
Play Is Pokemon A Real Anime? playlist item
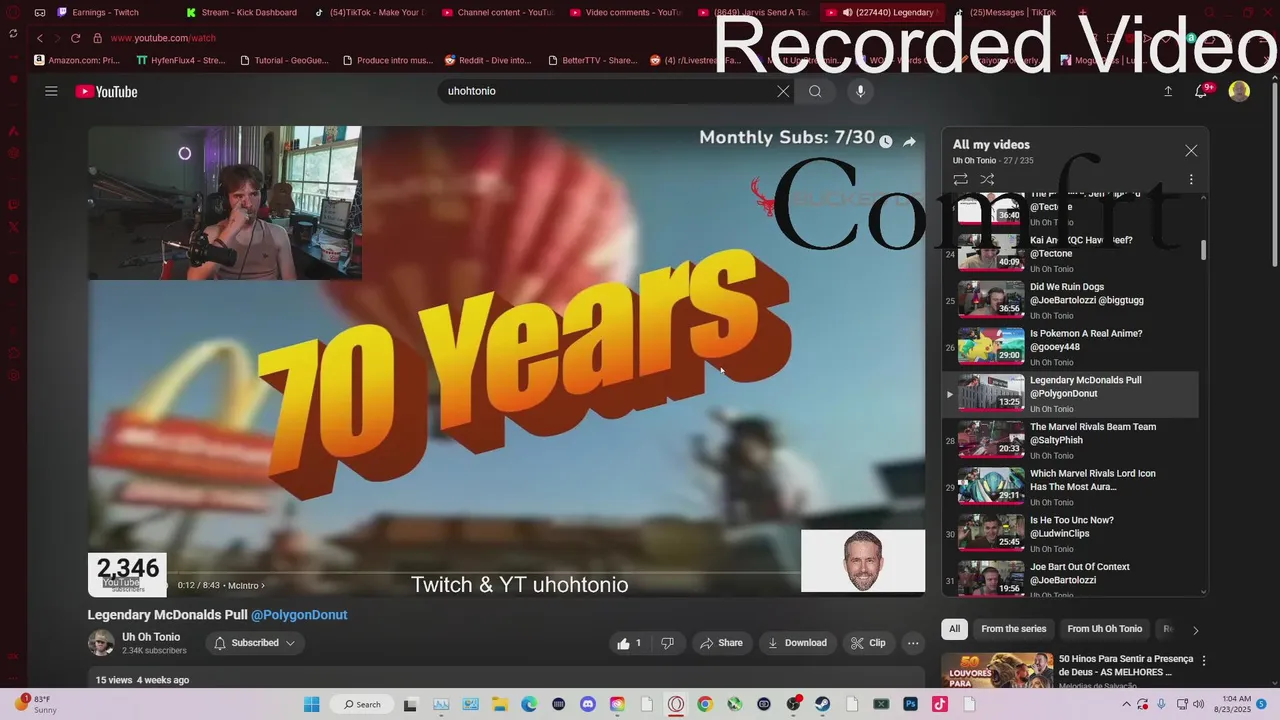(1070, 347)
